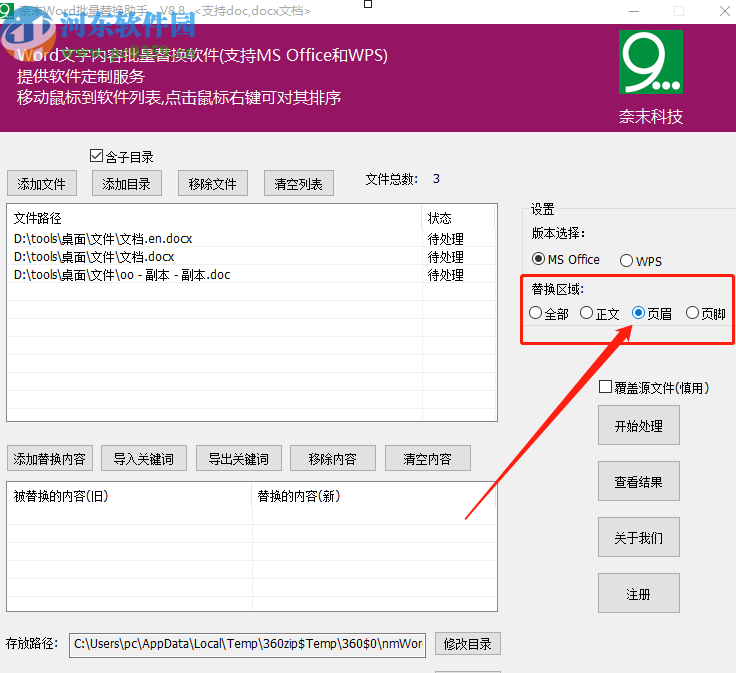Click the app icon in the title bar
The width and height of the screenshot is (736, 673).
click(x=7, y=10)
